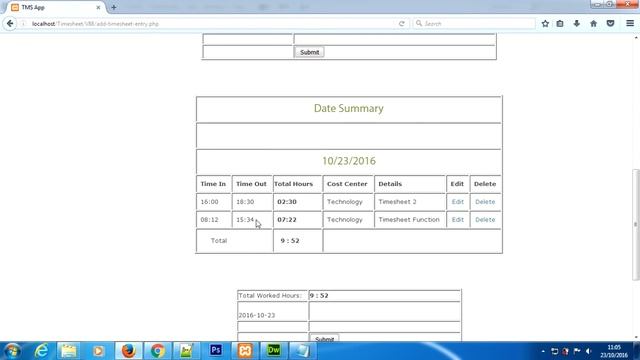Open the XAMPP taskbar icon
The image size is (640, 360).
click(245, 351)
